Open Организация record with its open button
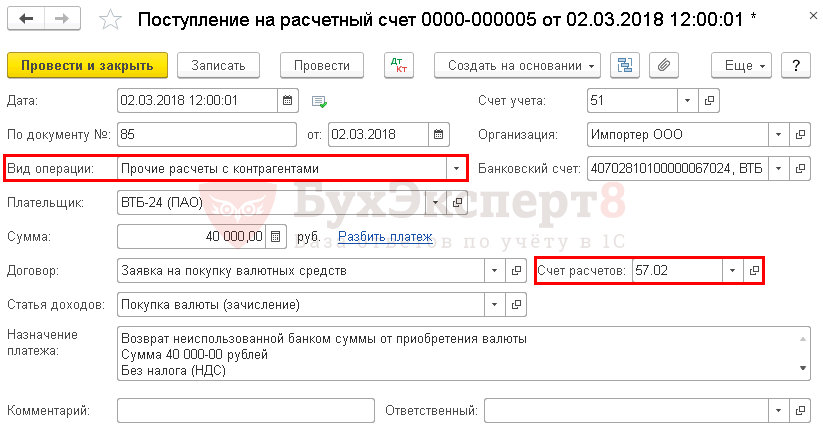 point(800,134)
